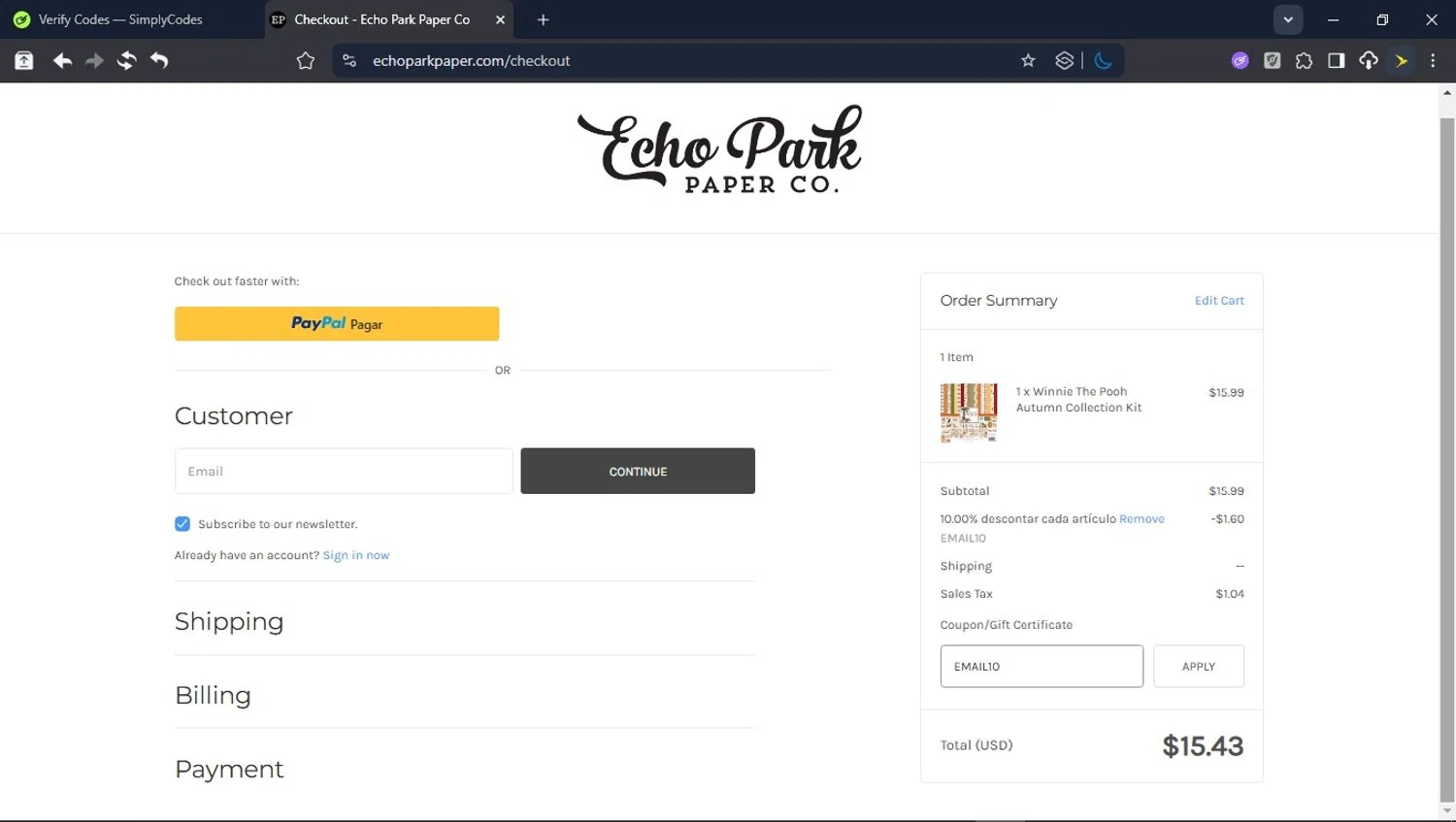Click the Echo Park Paper Co logo
Screen dimensions: 1456x822
point(719,149)
